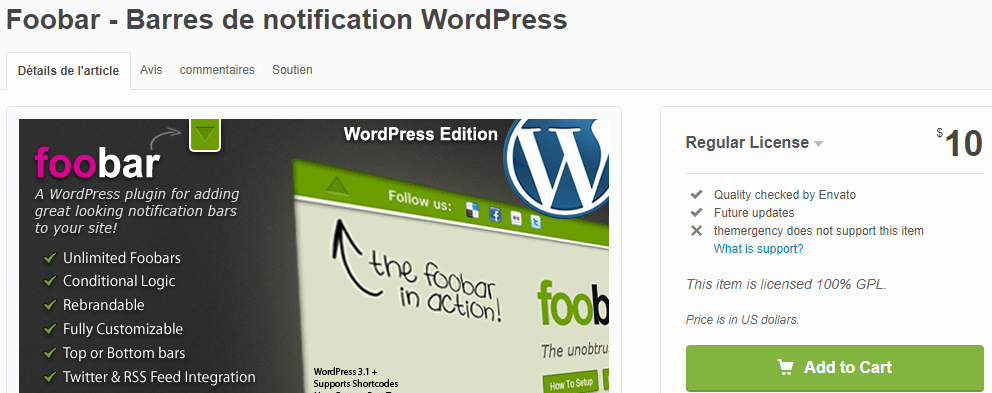Click the WordPress 3.1 + text in preview

click(x=345, y=371)
